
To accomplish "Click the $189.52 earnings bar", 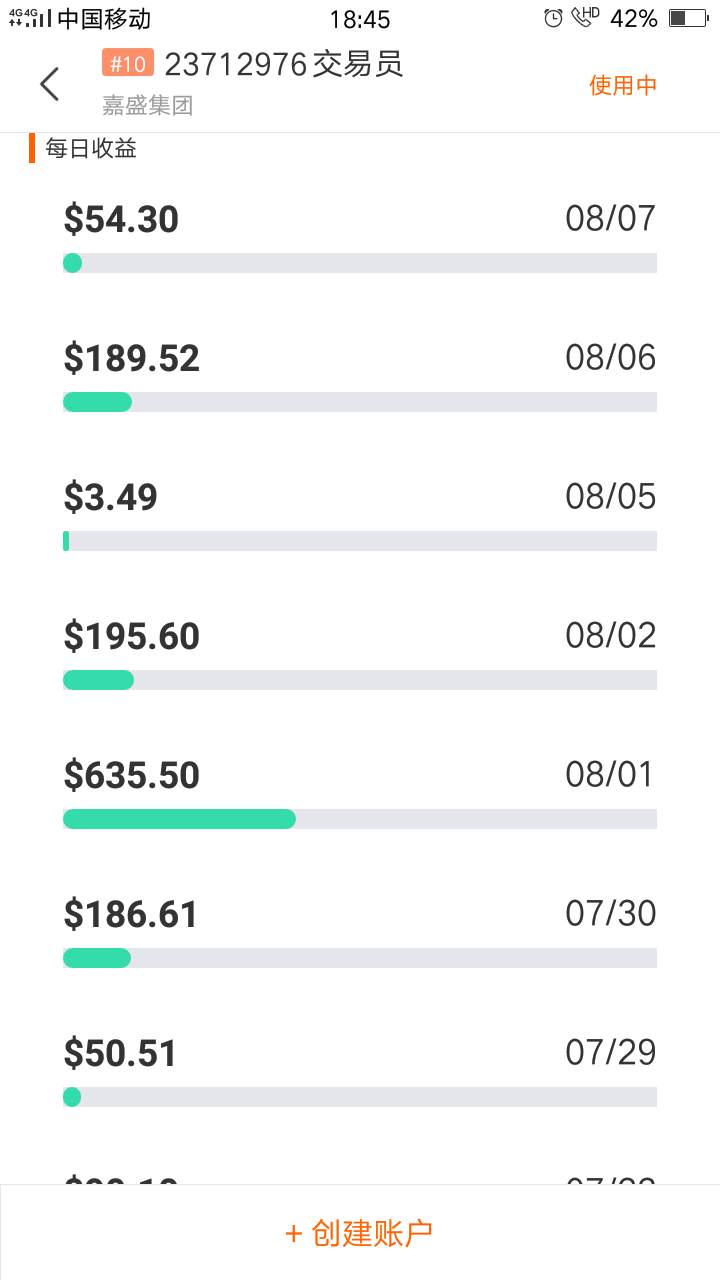I will [360, 402].
